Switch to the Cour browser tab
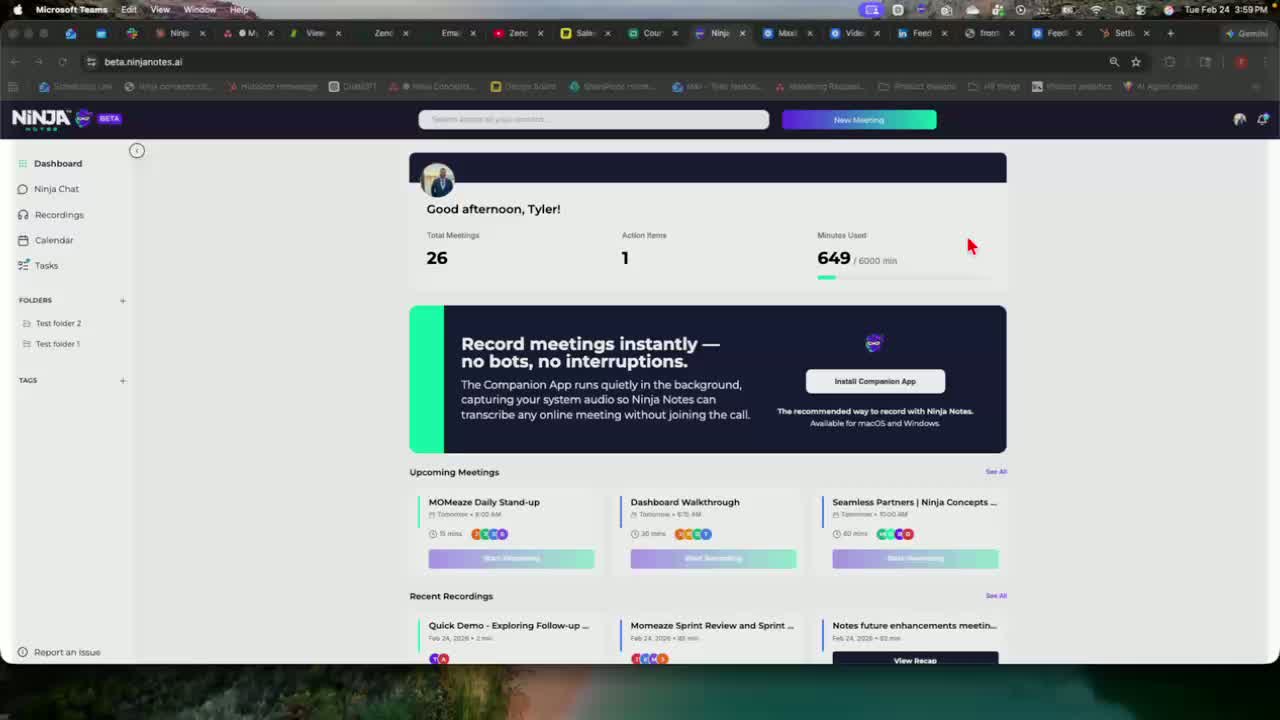Image resolution: width=1280 pixels, height=720 pixels. click(x=652, y=33)
